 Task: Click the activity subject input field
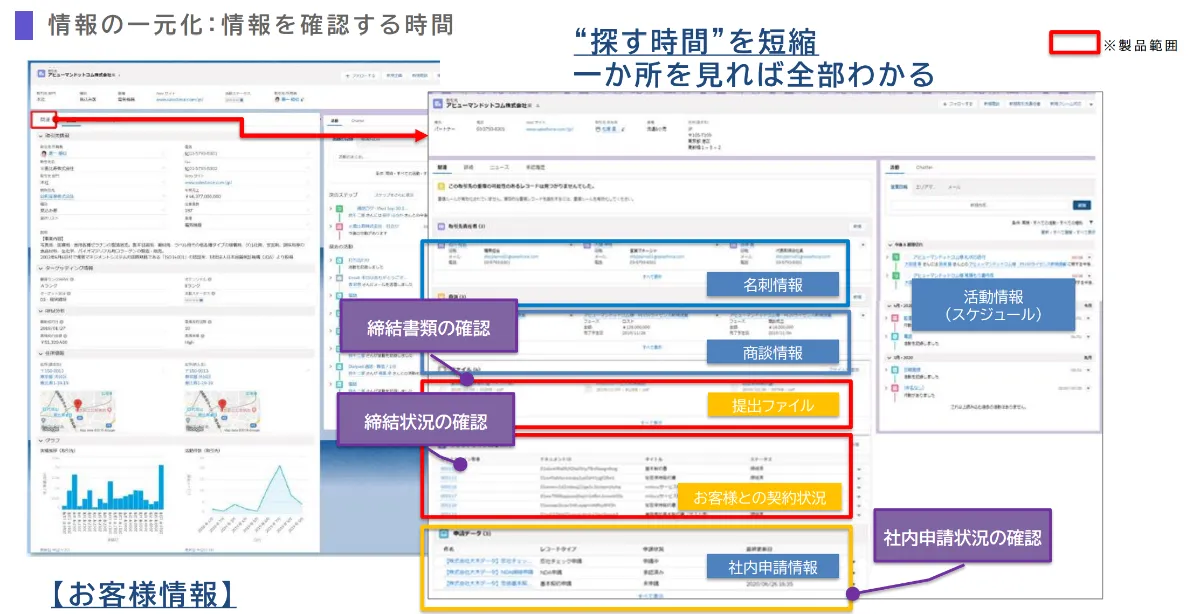click(x=978, y=204)
